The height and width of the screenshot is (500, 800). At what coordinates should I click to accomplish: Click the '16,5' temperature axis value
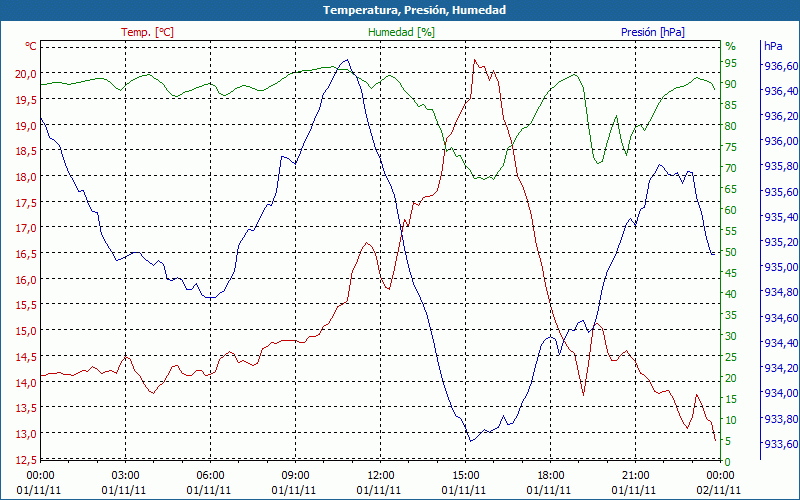pos(26,254)
